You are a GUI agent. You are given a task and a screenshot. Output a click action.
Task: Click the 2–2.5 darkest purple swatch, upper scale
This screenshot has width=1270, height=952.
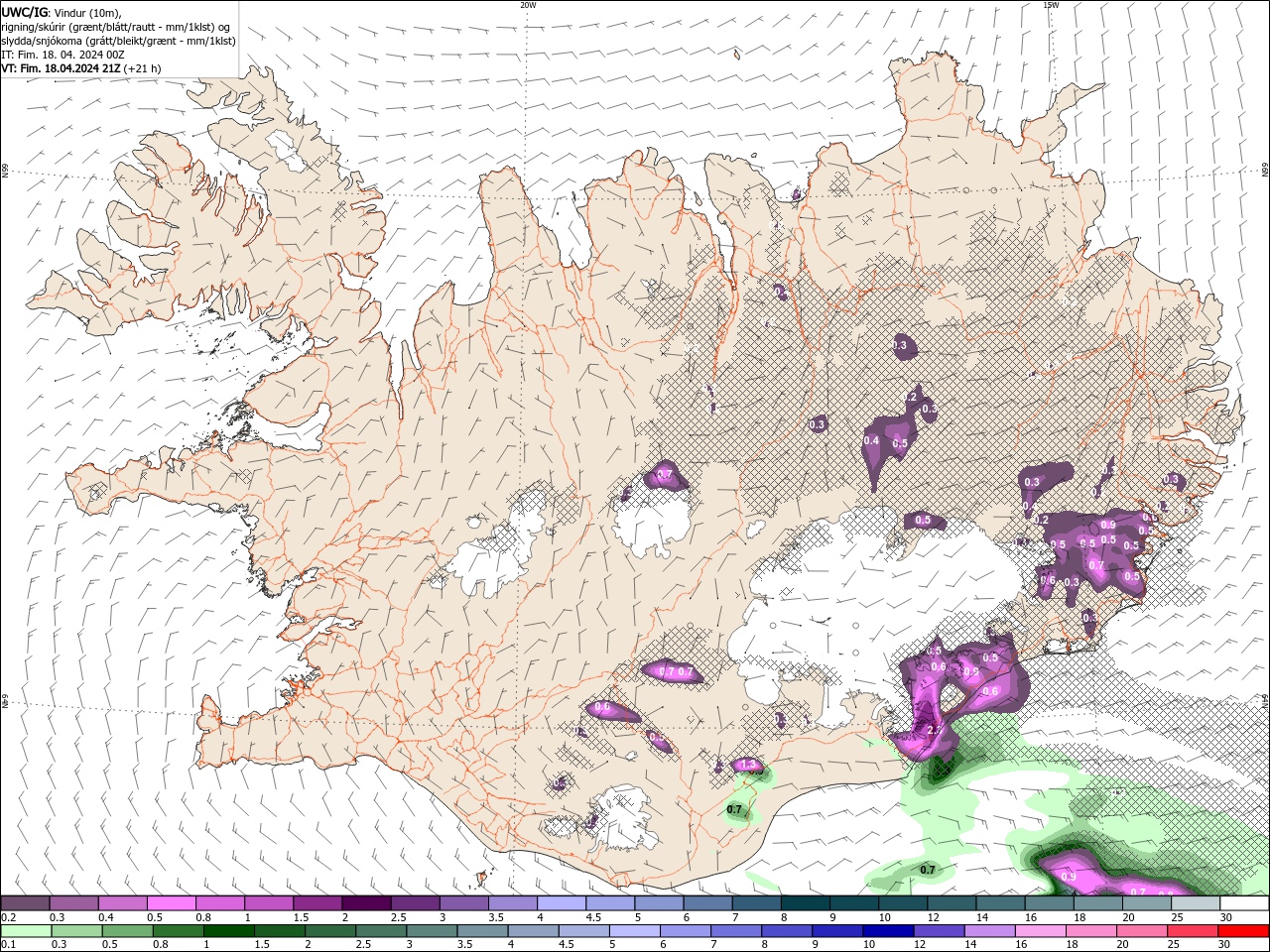click(366, 903)
